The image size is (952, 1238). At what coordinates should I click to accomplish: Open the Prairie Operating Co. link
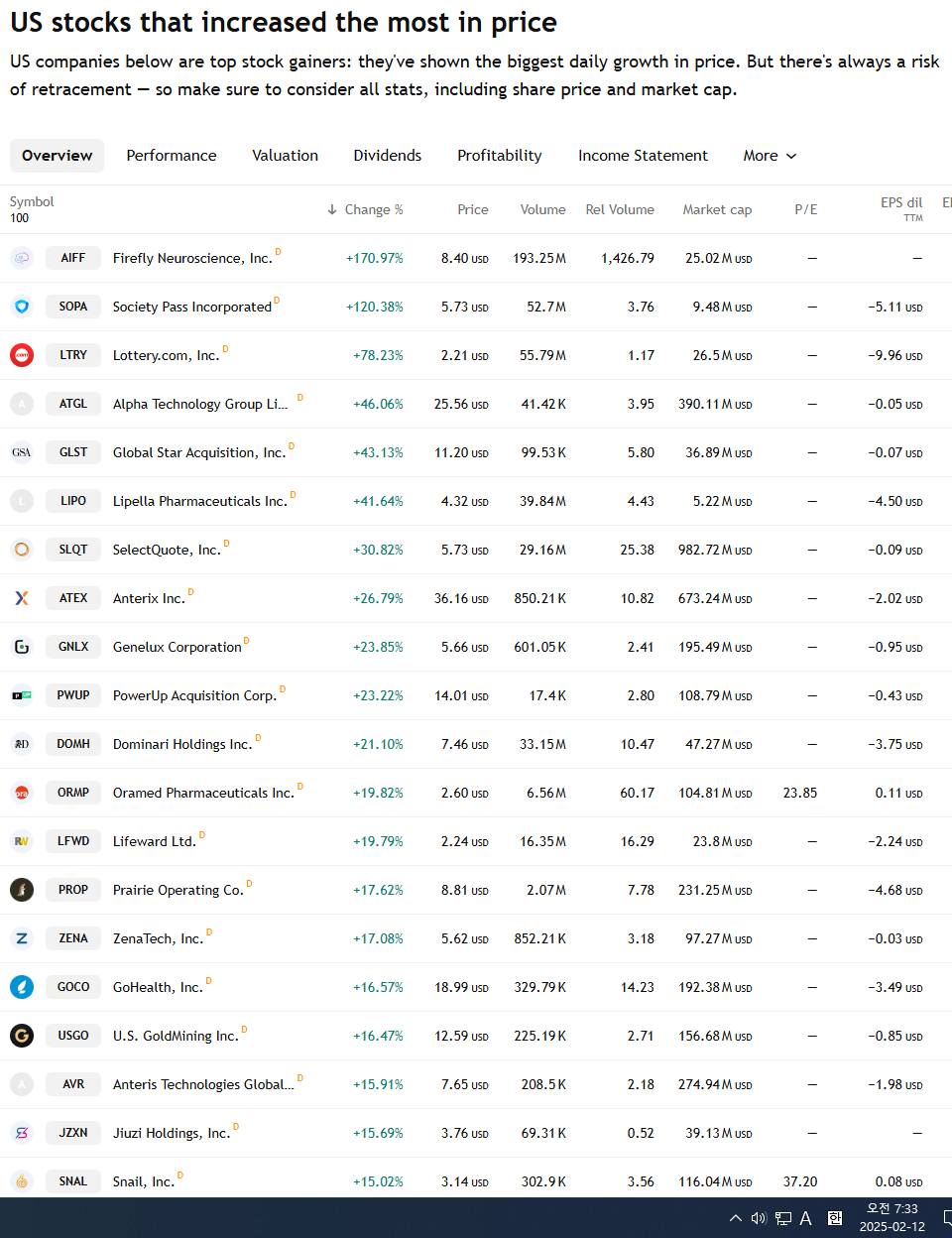coord(178,890)
